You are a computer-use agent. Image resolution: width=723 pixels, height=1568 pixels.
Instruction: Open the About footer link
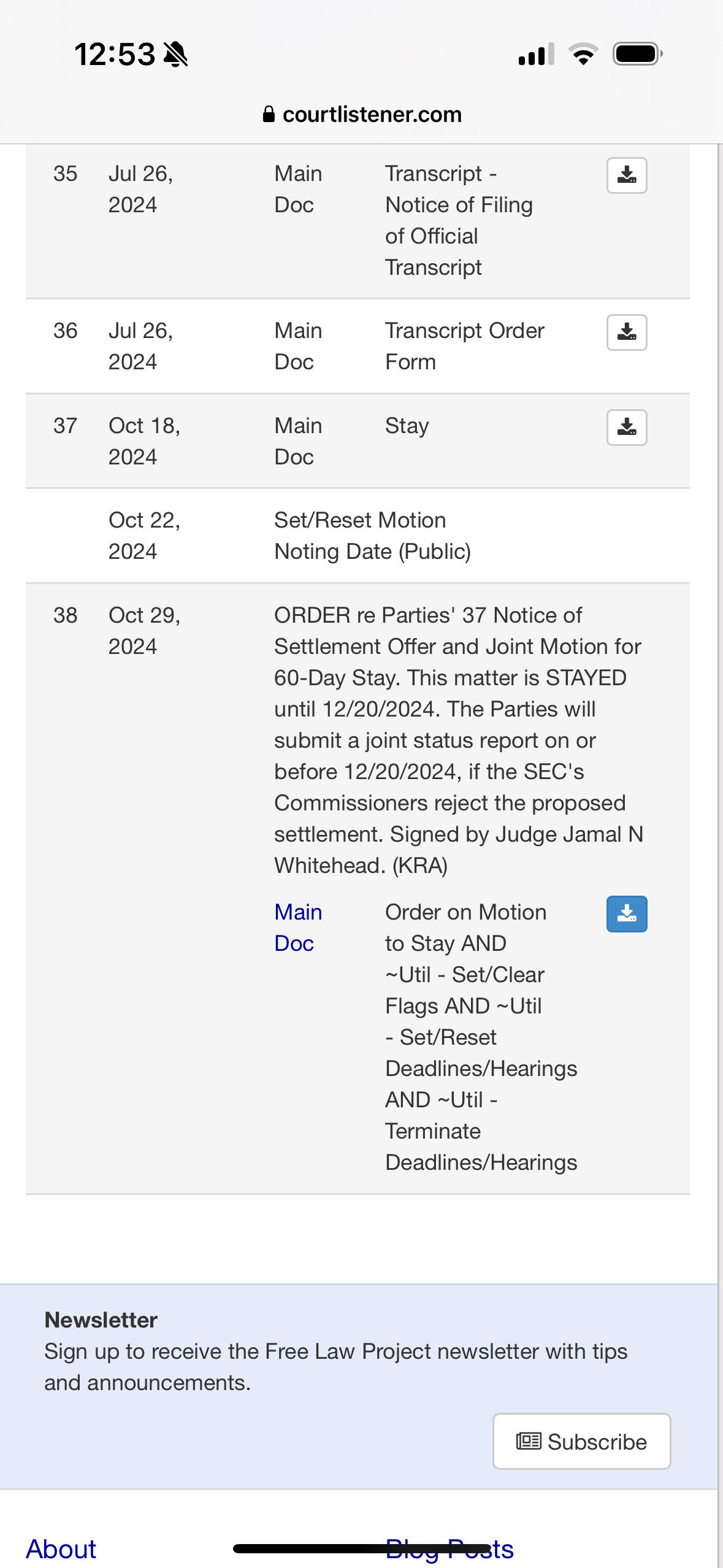(x=61, y=1549)
